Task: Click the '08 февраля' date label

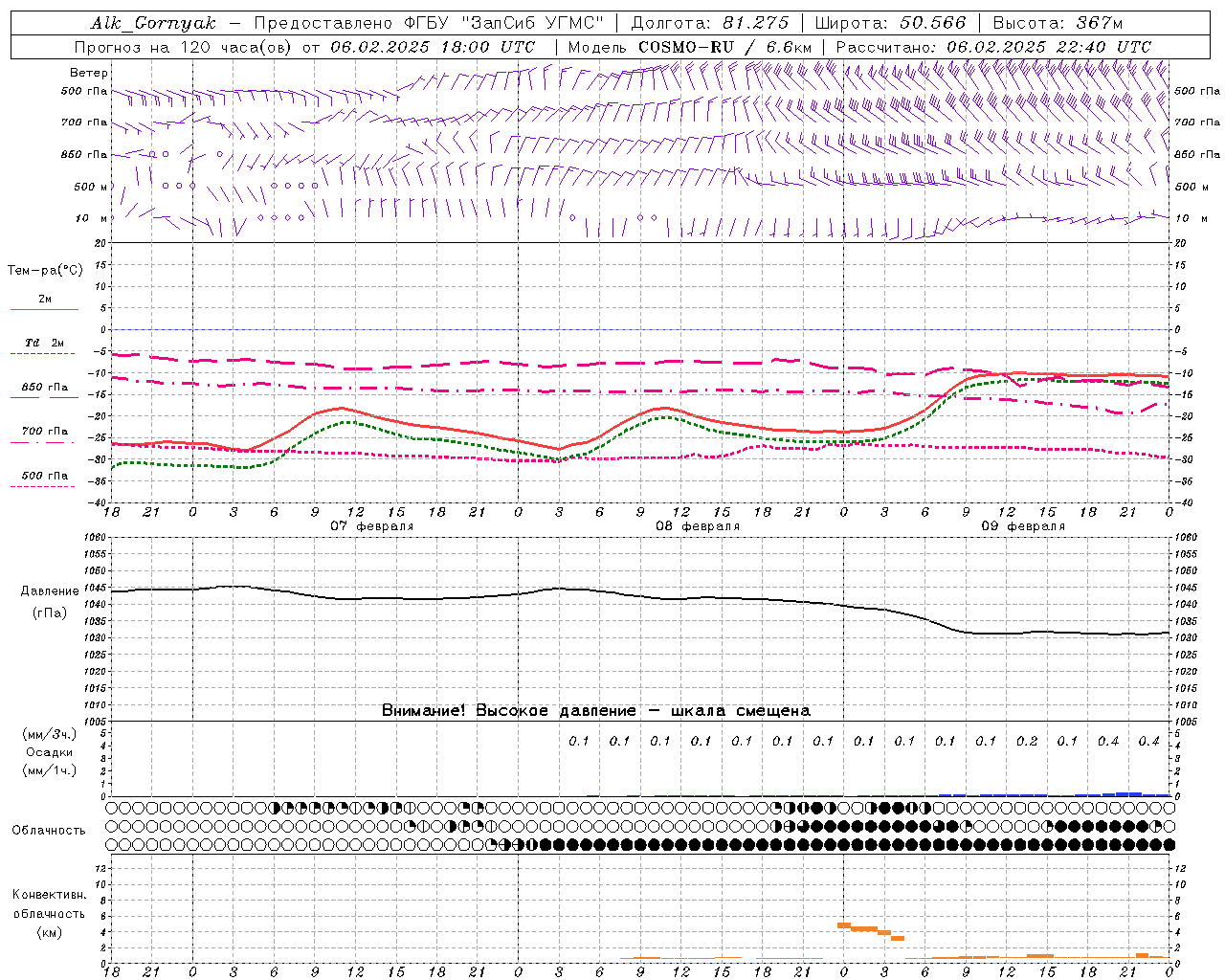Action: (x=698, y=526)
